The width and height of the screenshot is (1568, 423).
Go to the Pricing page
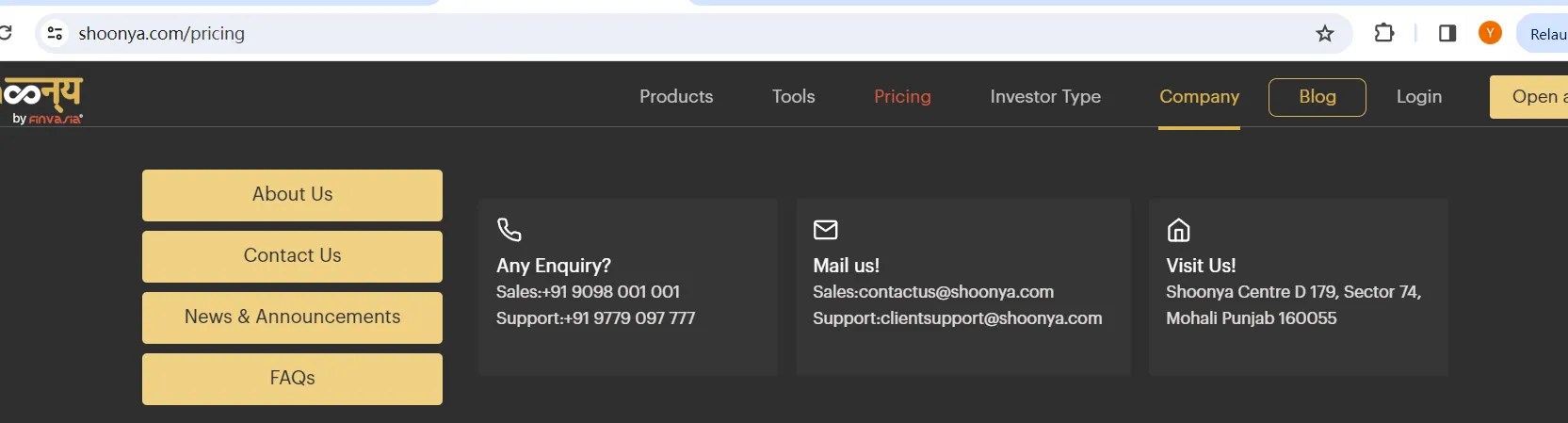tap(902, 96)
